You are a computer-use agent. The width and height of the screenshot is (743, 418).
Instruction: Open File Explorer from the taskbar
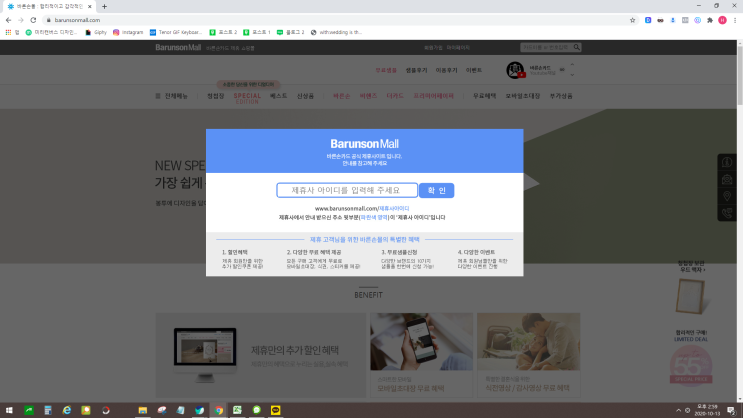pyautogui.click(x=143, y=410)
